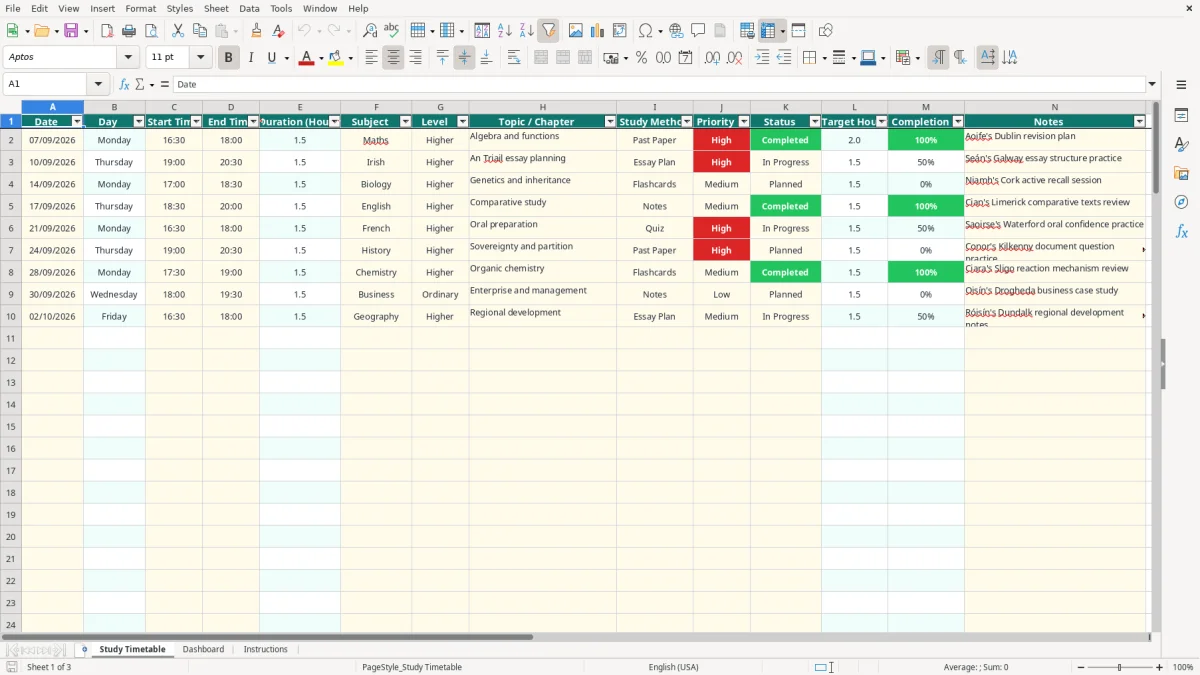The image size is (1200, 675).
Task: Clear direct formatting
Action: pyautogui.click(x=279, y=31)
